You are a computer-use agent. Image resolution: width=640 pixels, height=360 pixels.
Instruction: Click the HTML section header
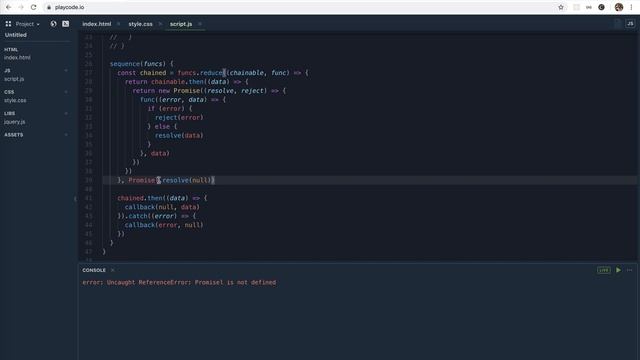click(11, 50)
